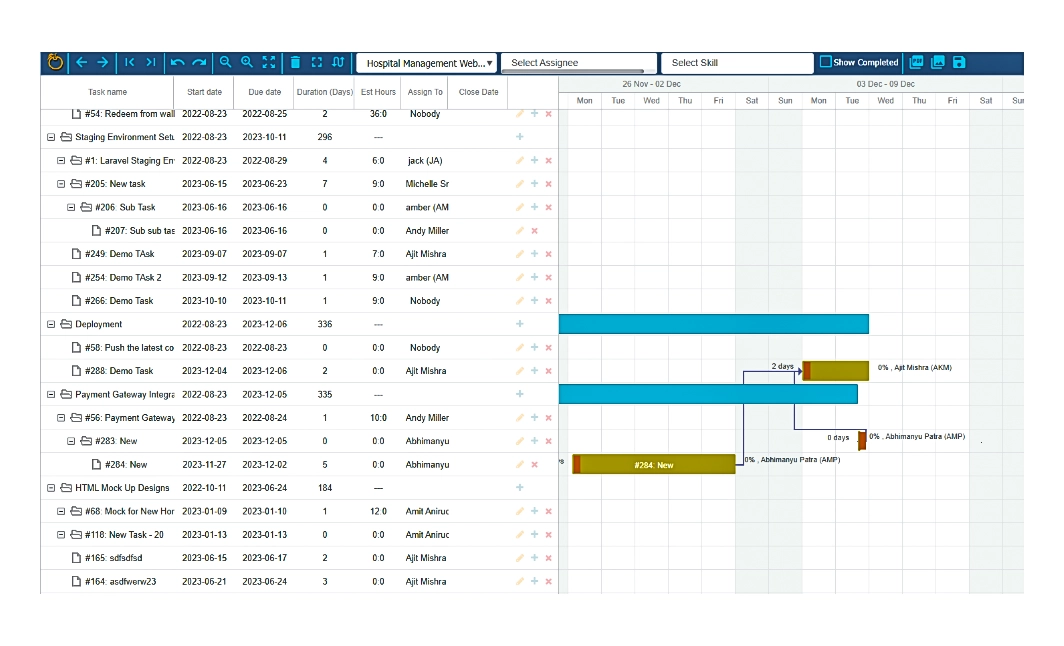The height and width of the screenshot is (646, 1064).
Task: Collapse the Payment Gateway Integration group
Action: coord(51,394)
